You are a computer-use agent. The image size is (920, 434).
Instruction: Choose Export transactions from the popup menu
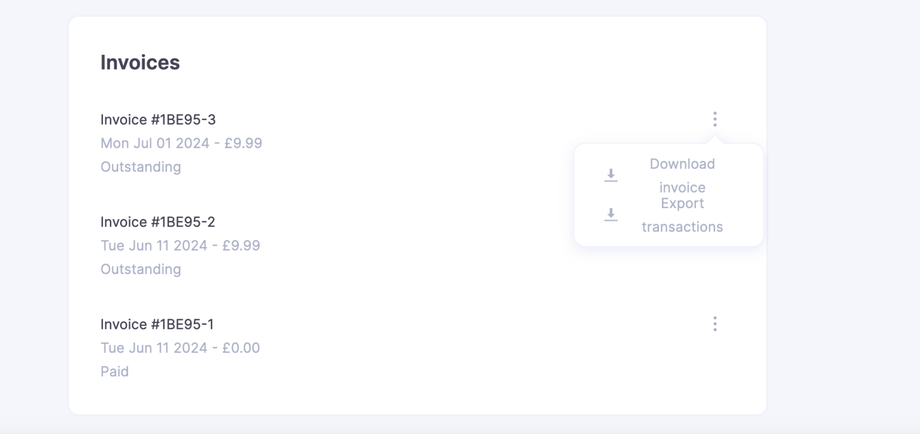(682, 215)
